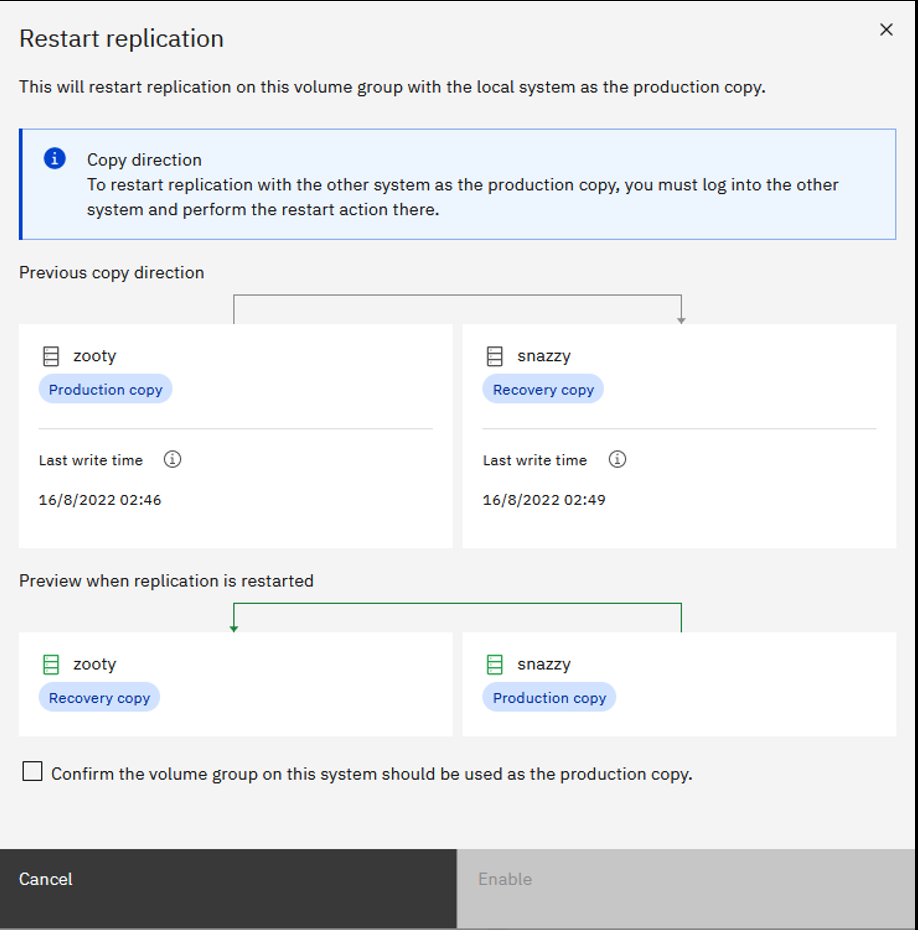Click the green snazzy volume group icon in the preview

tap(494, 663)
